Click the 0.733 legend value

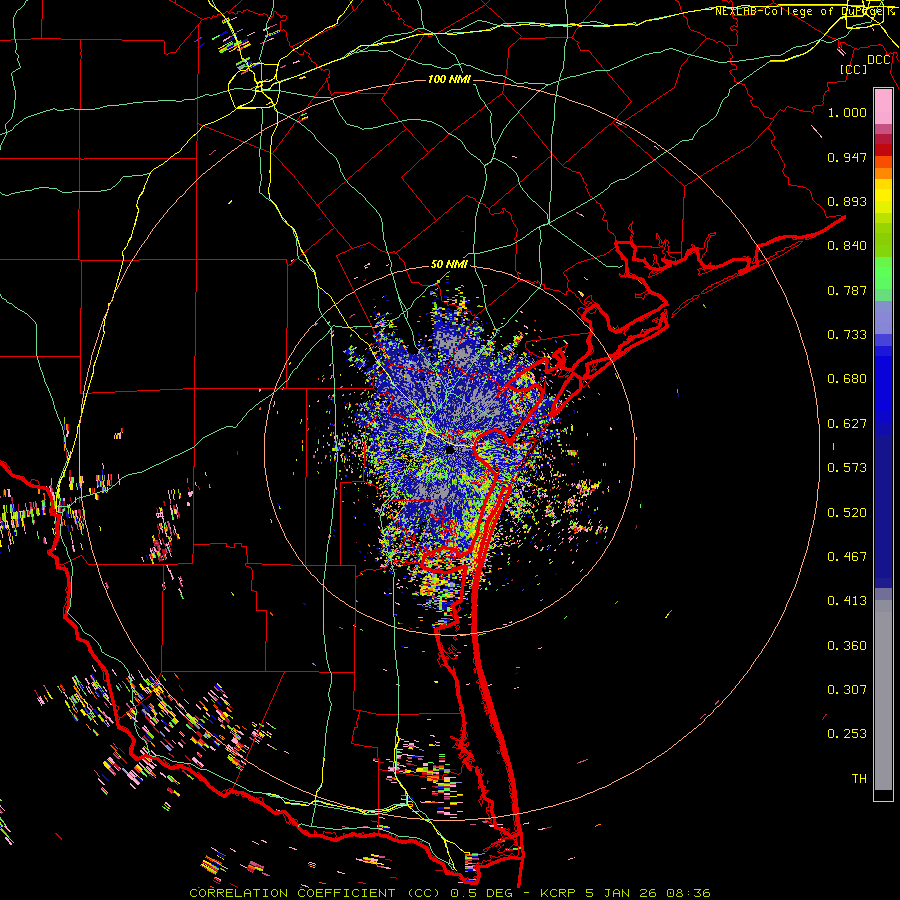pos(847,335)
